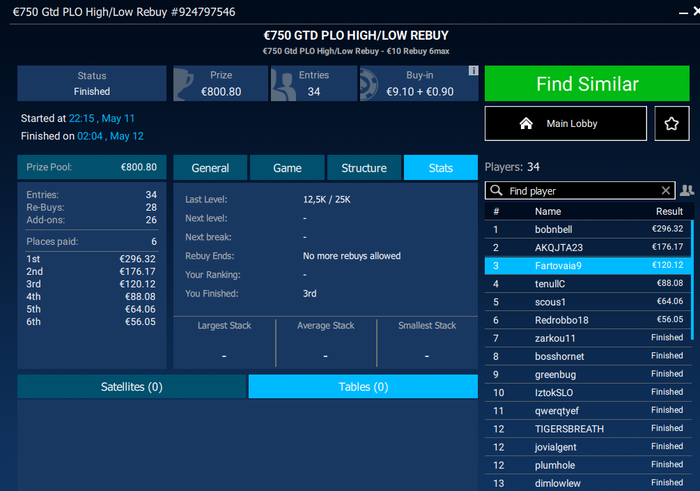Select player row zarkou11
Viewport: 700px width, 491px height.
point(588,338)
